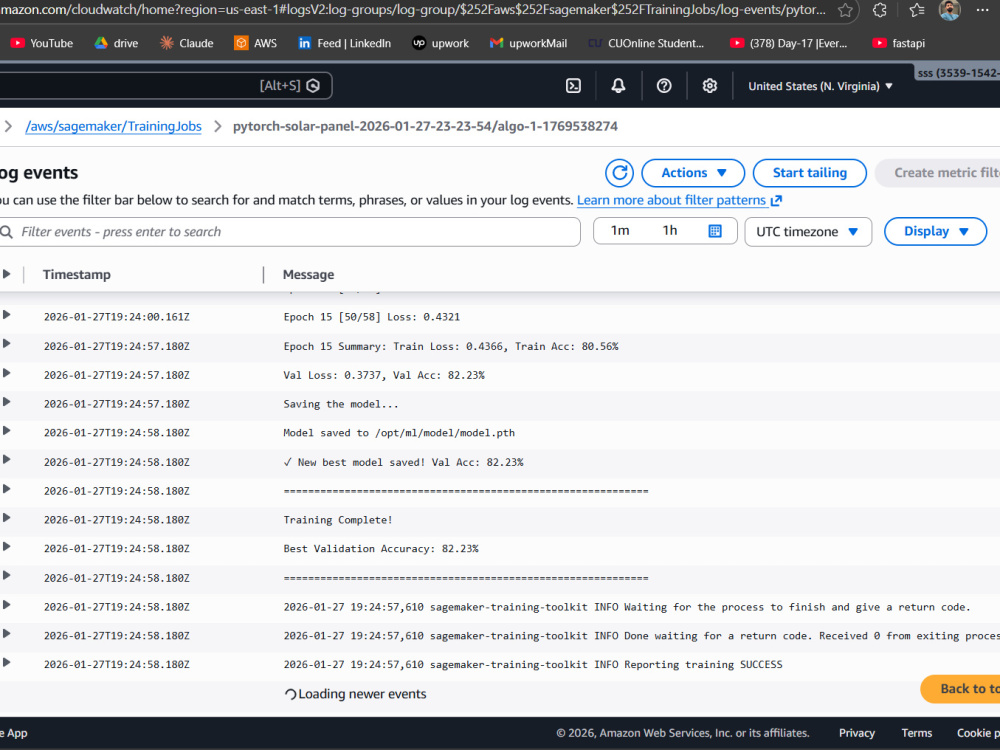Open browser favorites list icon

pos(916,10)
